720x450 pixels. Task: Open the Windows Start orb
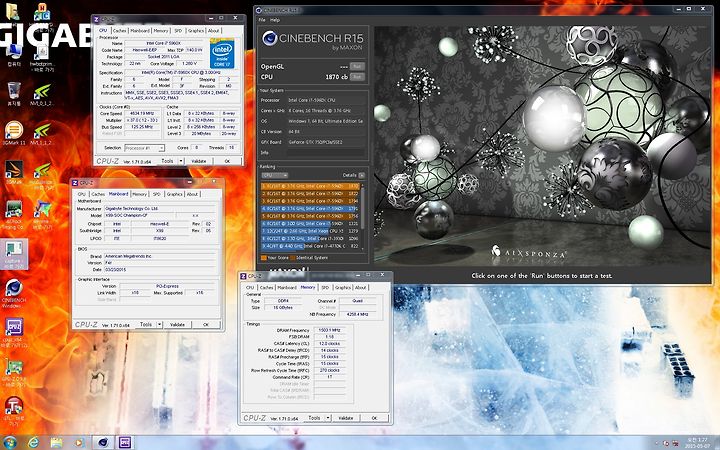pyautogui.click(x=10, y=442)
